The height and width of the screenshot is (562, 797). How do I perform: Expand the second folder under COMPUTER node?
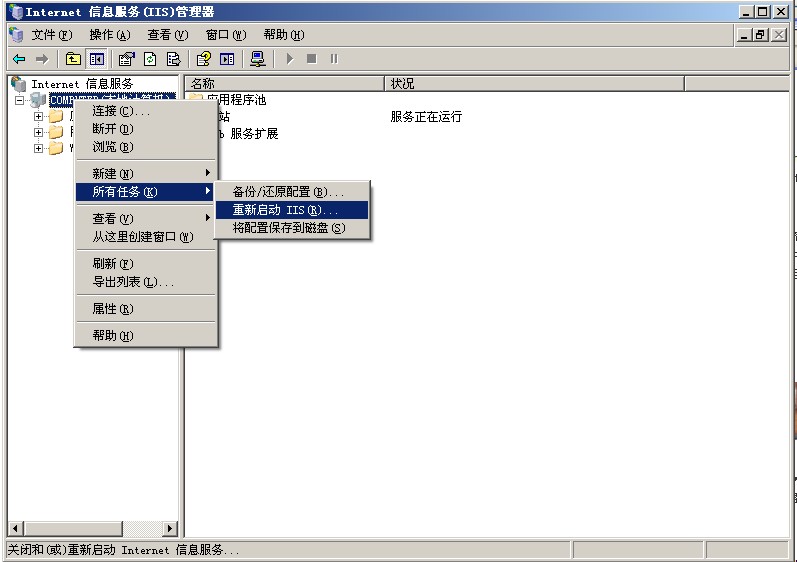point(38,132)
